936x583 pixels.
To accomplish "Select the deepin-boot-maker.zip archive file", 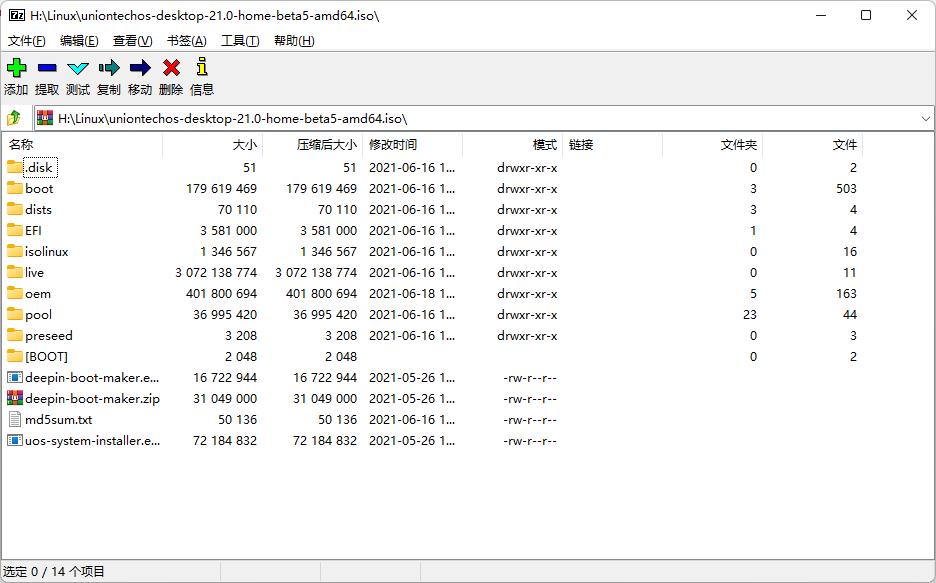I will 91,398.
